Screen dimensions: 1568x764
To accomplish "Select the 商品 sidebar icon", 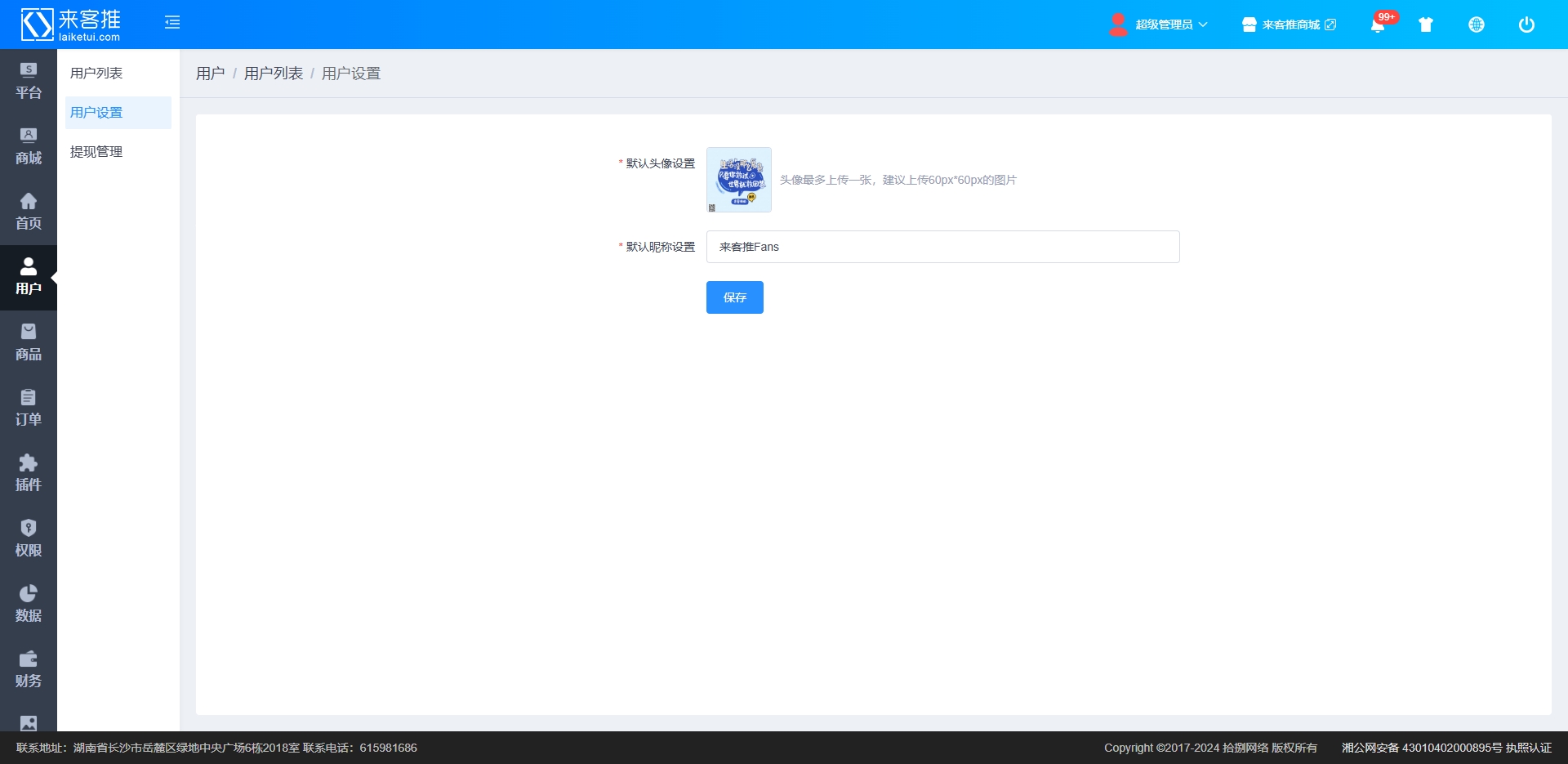I will (x=29, y=342).
